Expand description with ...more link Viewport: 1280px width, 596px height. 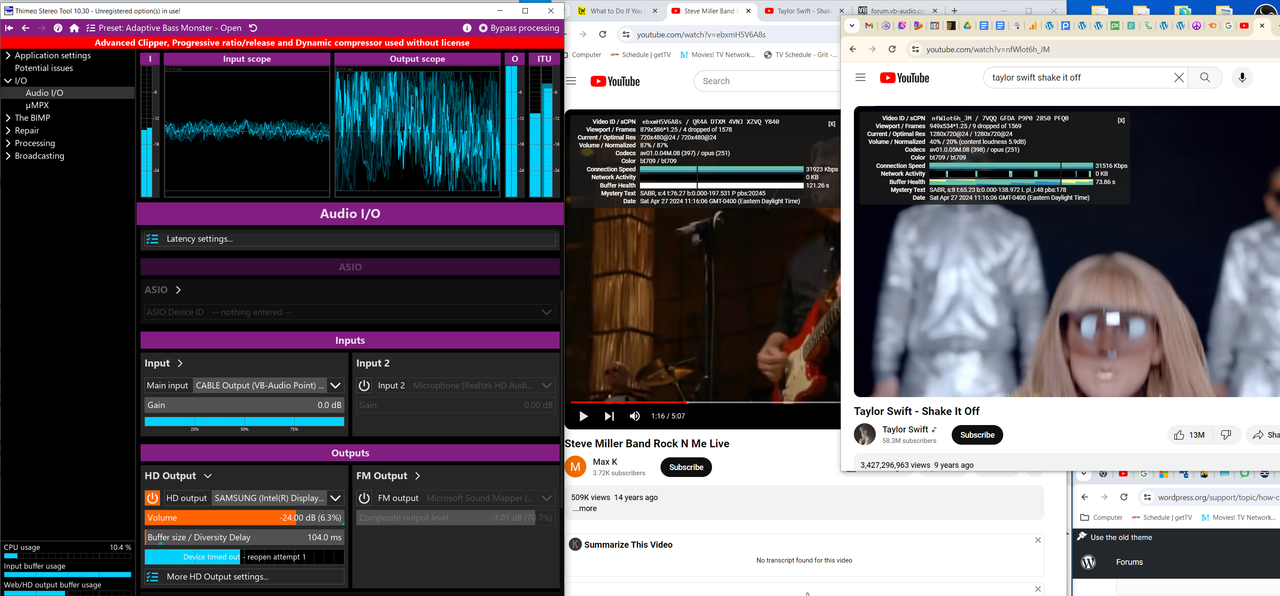coord(585,509)
